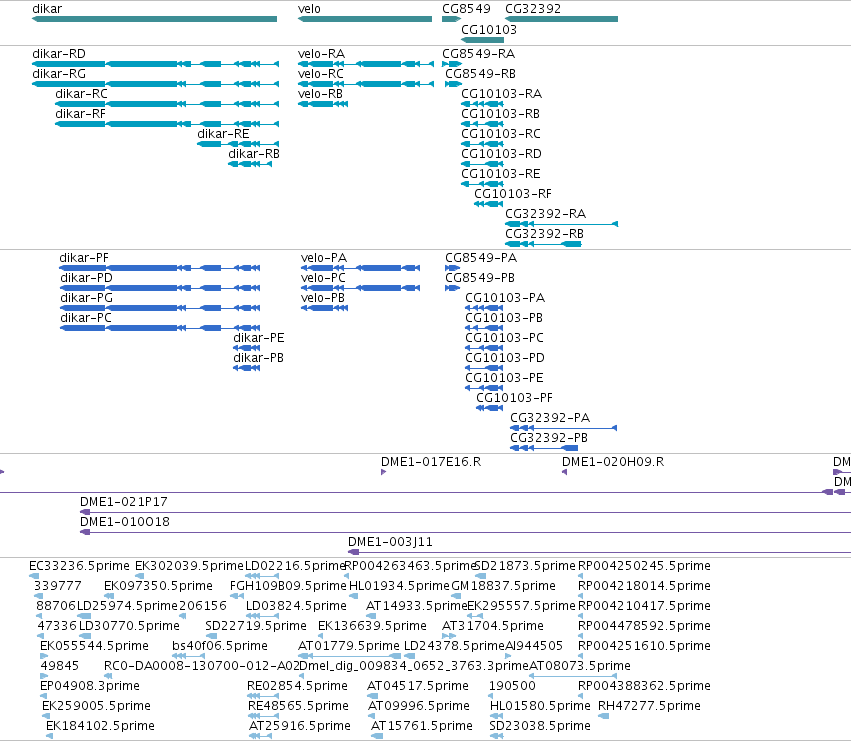851x741 pixels.
Task: Click the SD23038.5prime EST
Action: [x=497, y=737]
